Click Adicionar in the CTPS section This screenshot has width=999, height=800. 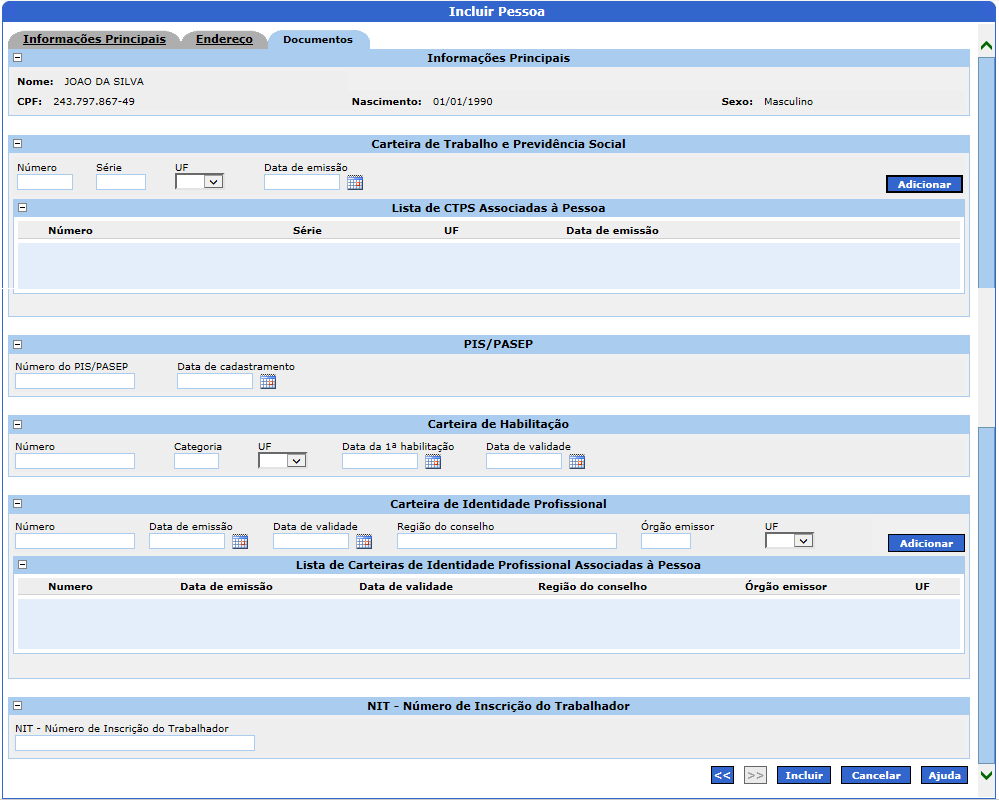(924, 184)
